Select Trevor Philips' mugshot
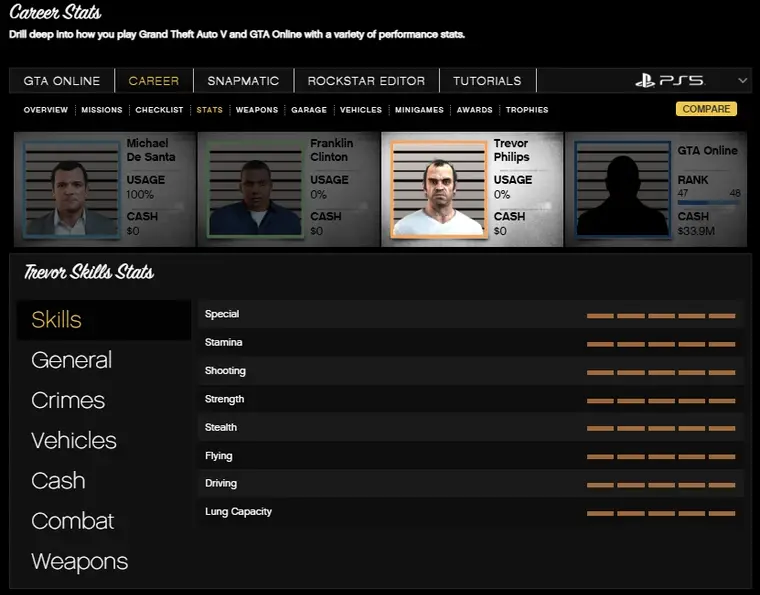Viewport: 760px width, 595px height. pos(439,189)
